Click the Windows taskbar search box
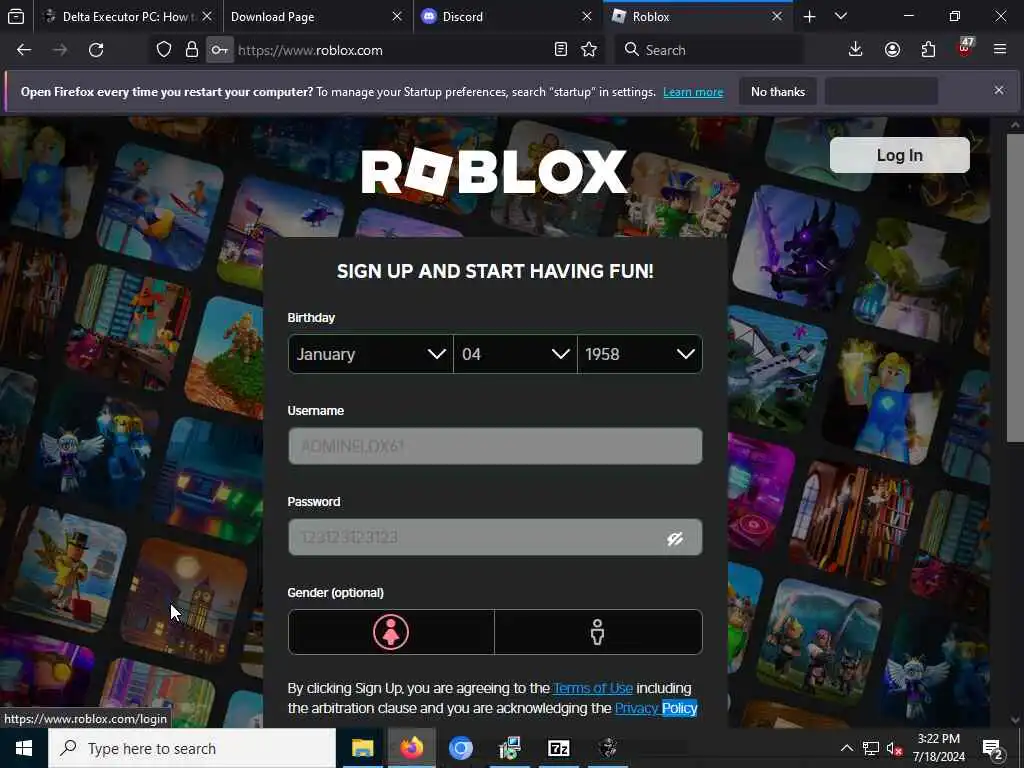This screenshot has height=768, width=1024. (x=192, y=748)
